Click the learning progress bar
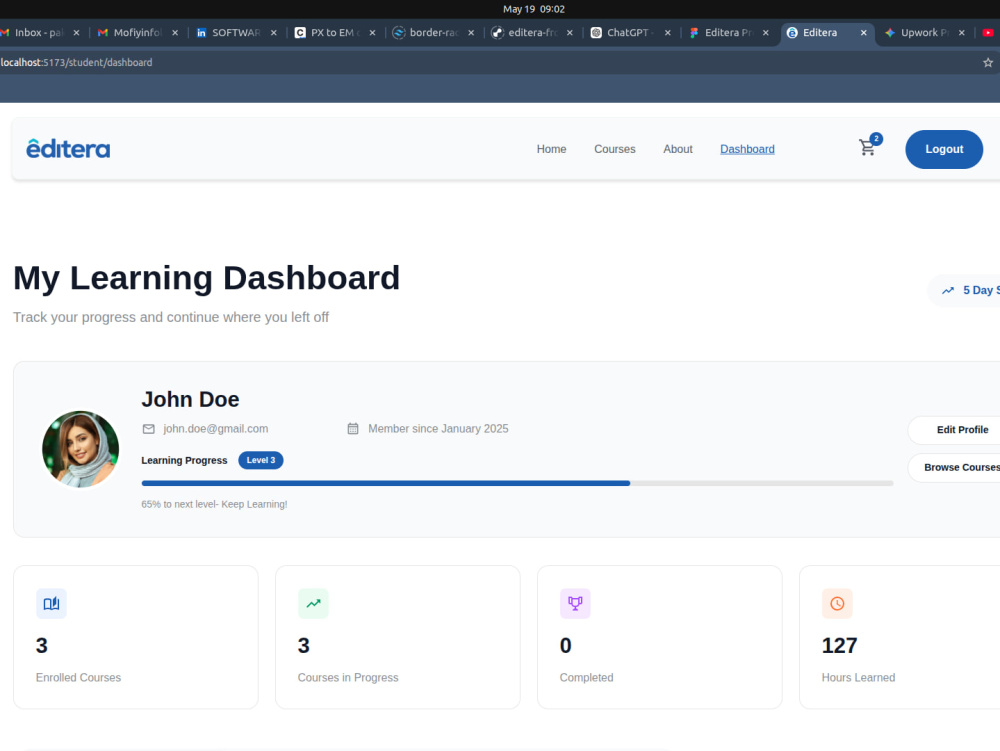Viewport: 1000px width, 751px height. [x=517, y=483]
